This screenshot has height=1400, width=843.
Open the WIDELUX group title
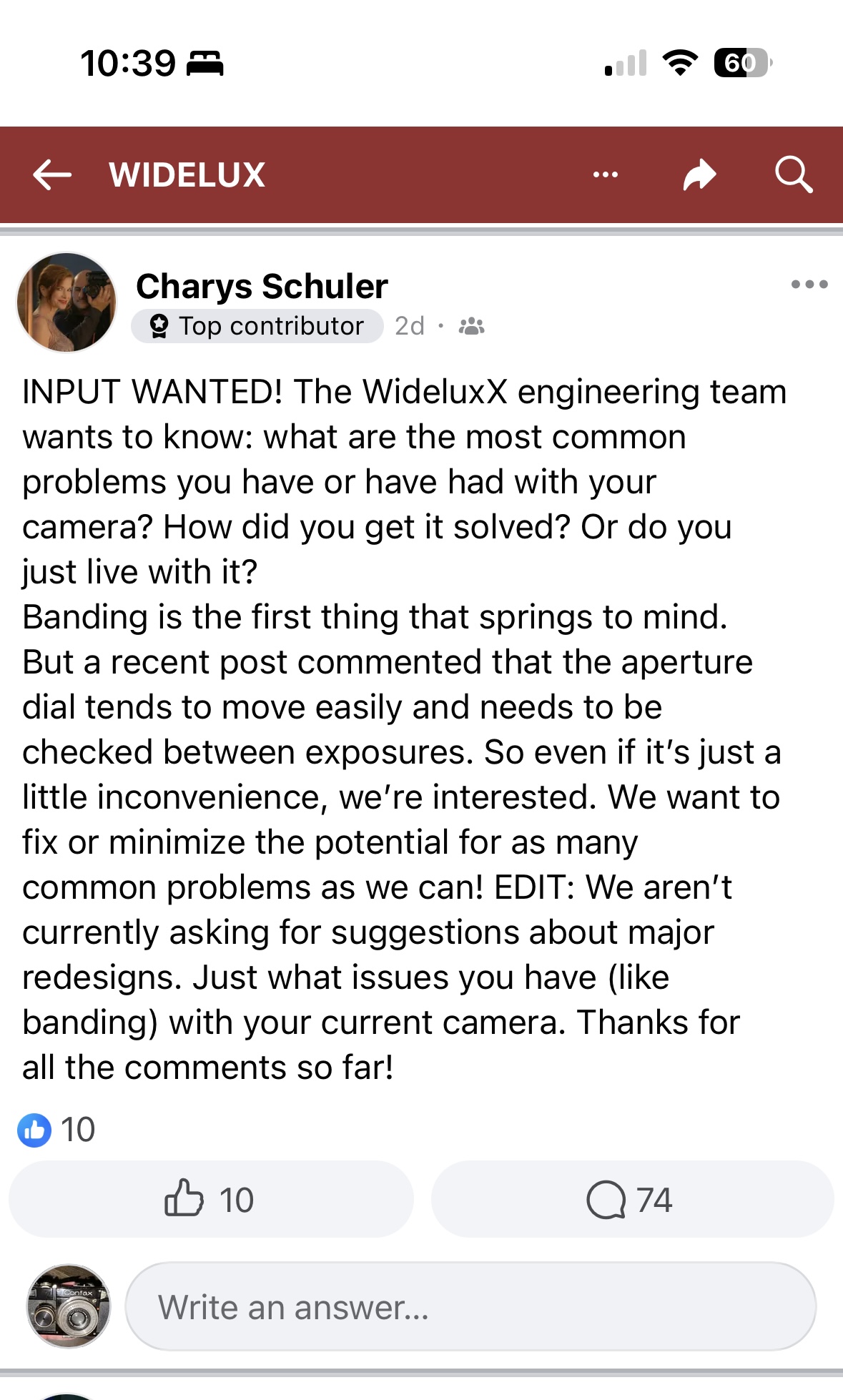pos(187,175)
